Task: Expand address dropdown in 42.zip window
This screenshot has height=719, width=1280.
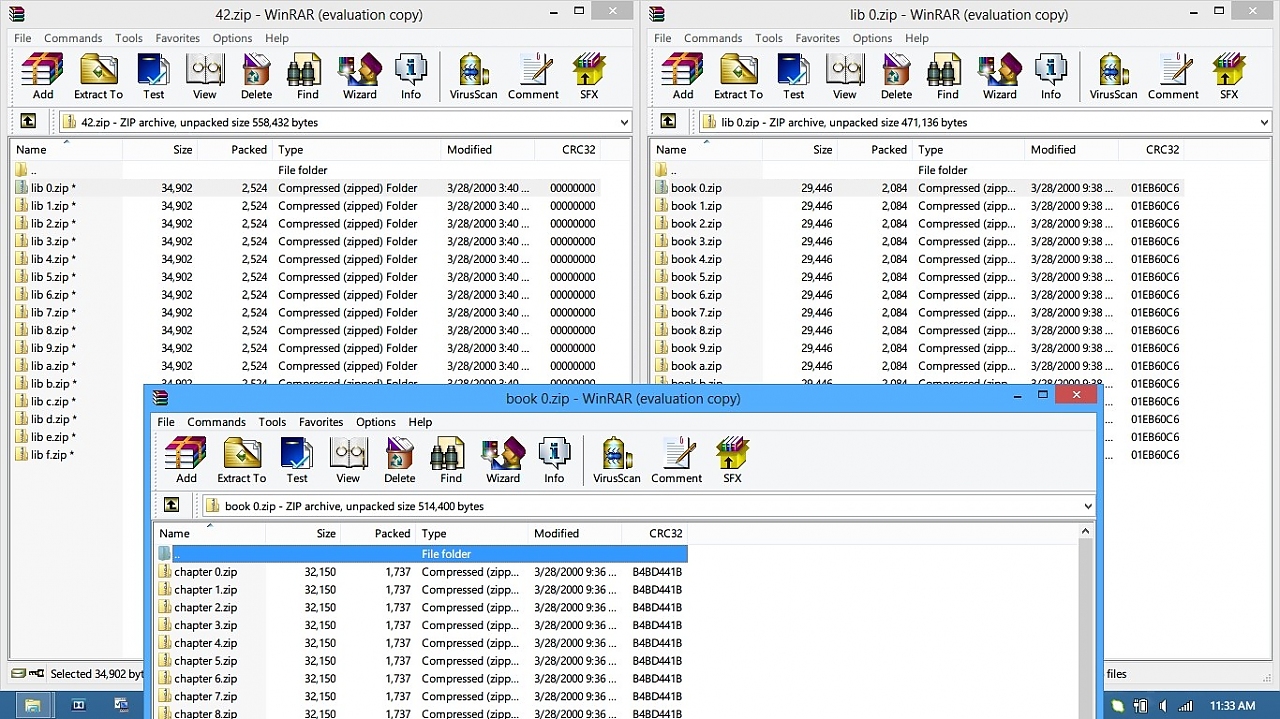Action: click(x=624, y=122)
